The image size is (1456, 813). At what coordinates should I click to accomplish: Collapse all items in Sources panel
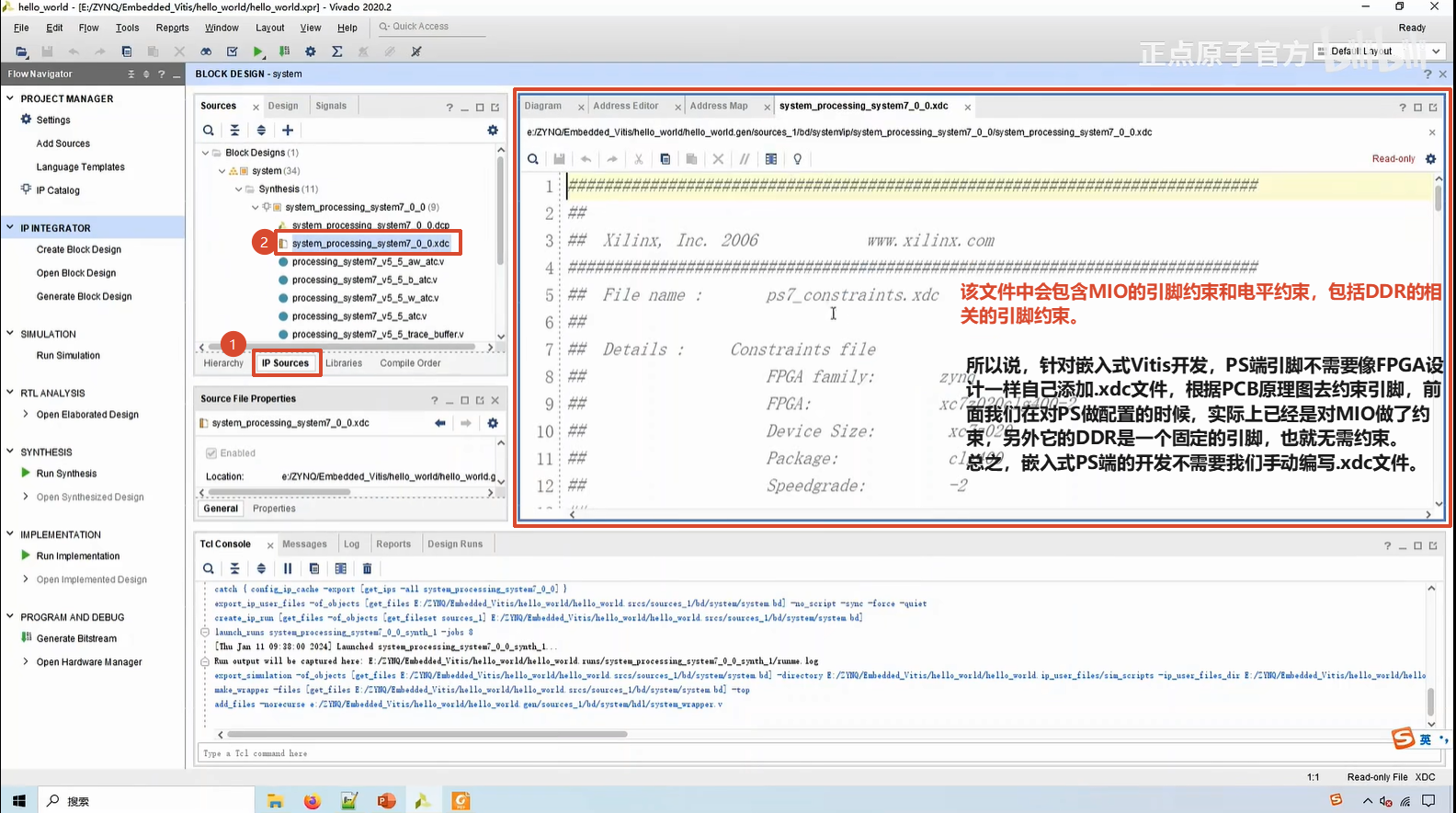(234, 131)
